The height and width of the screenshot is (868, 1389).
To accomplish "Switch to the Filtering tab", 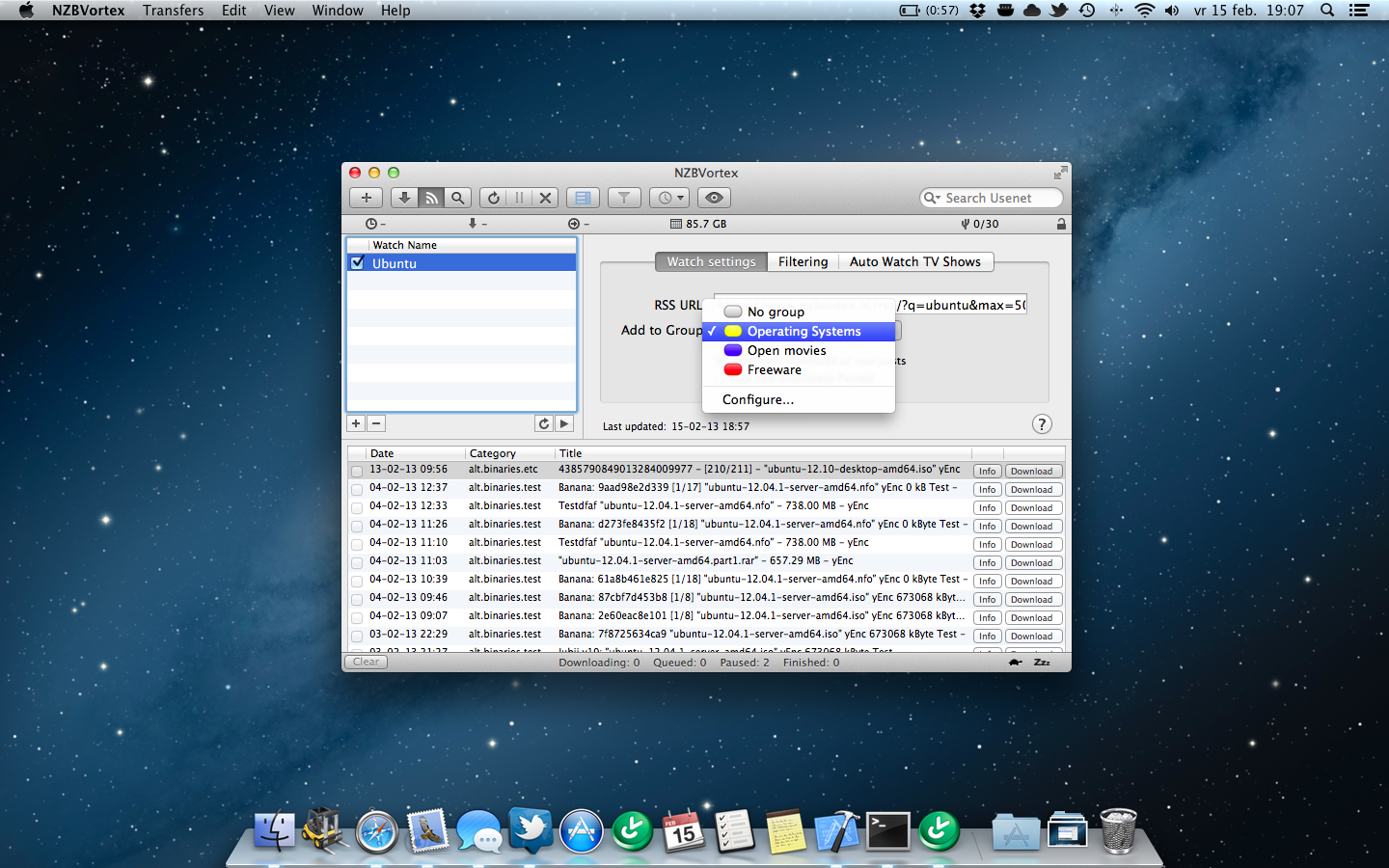I will [x=803, y=261].
